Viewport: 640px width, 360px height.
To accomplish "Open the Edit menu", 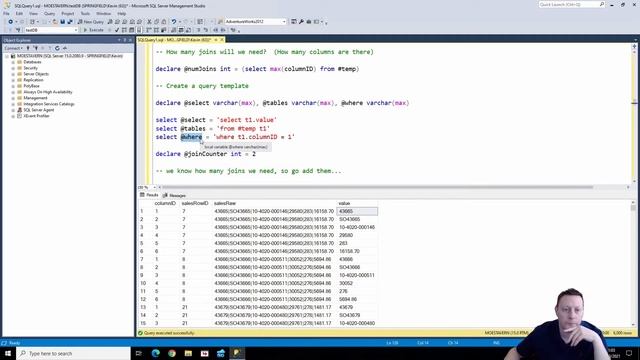I will click(x=19, y=13).
